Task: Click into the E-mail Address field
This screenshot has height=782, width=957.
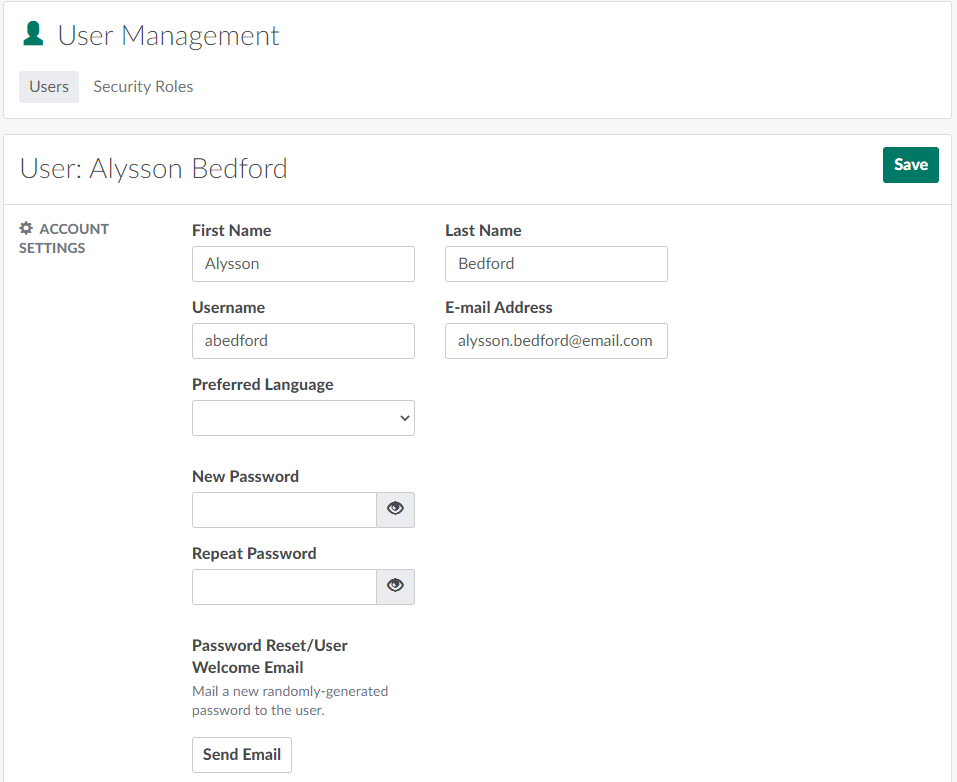Action: (556, 341)
